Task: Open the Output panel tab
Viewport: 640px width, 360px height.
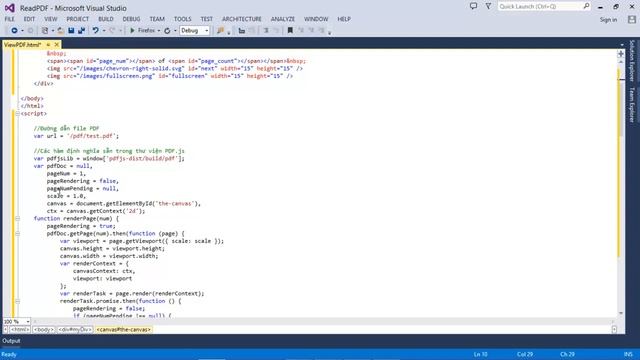Action: pyautogui.click(x=11, y=341)
